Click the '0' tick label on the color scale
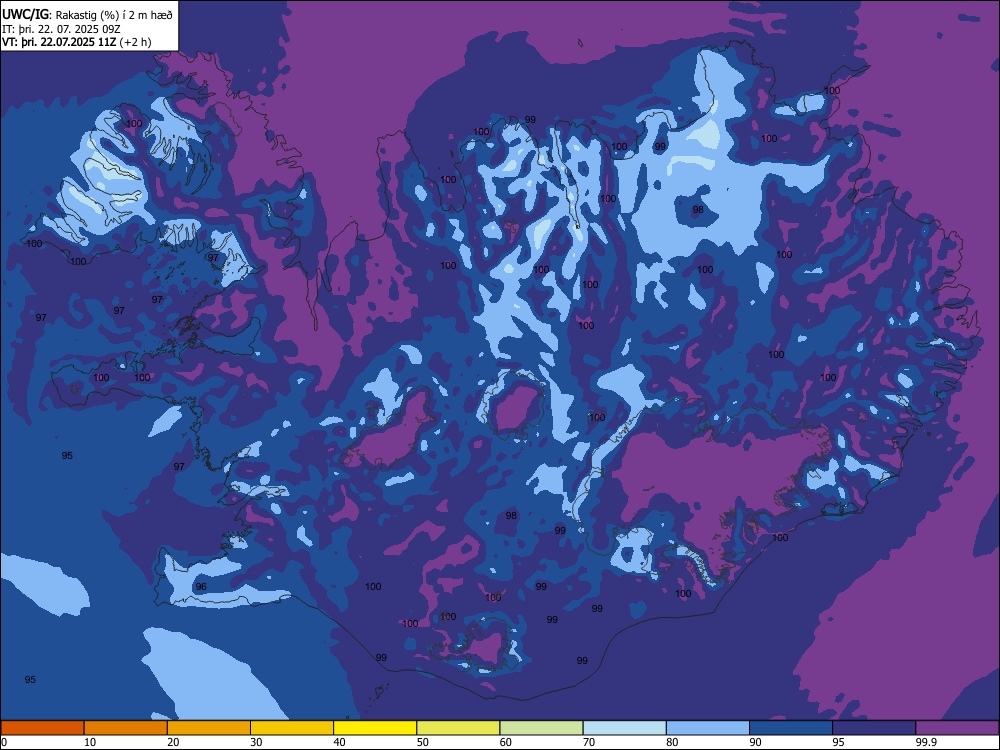Screen dimensions: 1000x750 coord(4,742)
